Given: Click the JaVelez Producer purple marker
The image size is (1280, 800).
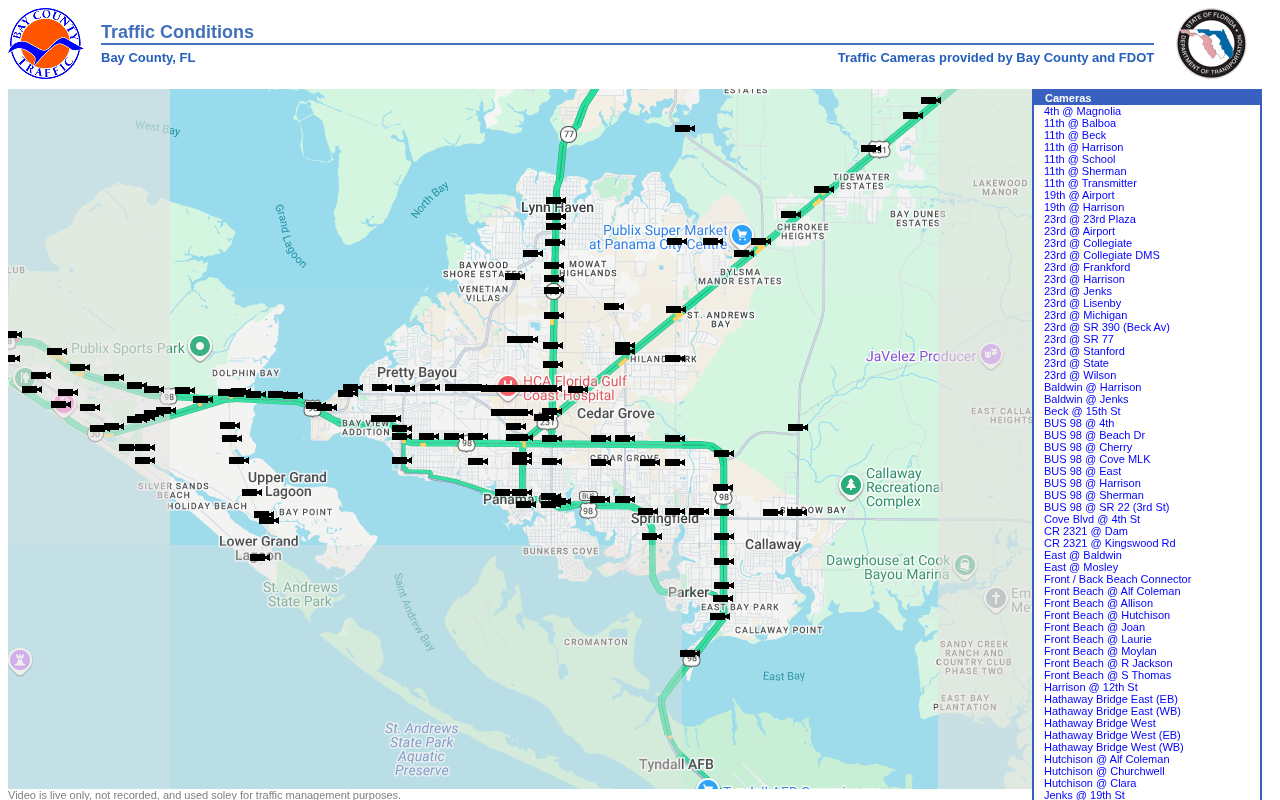Looking at the screenshot, I should [x=991, y=355].
